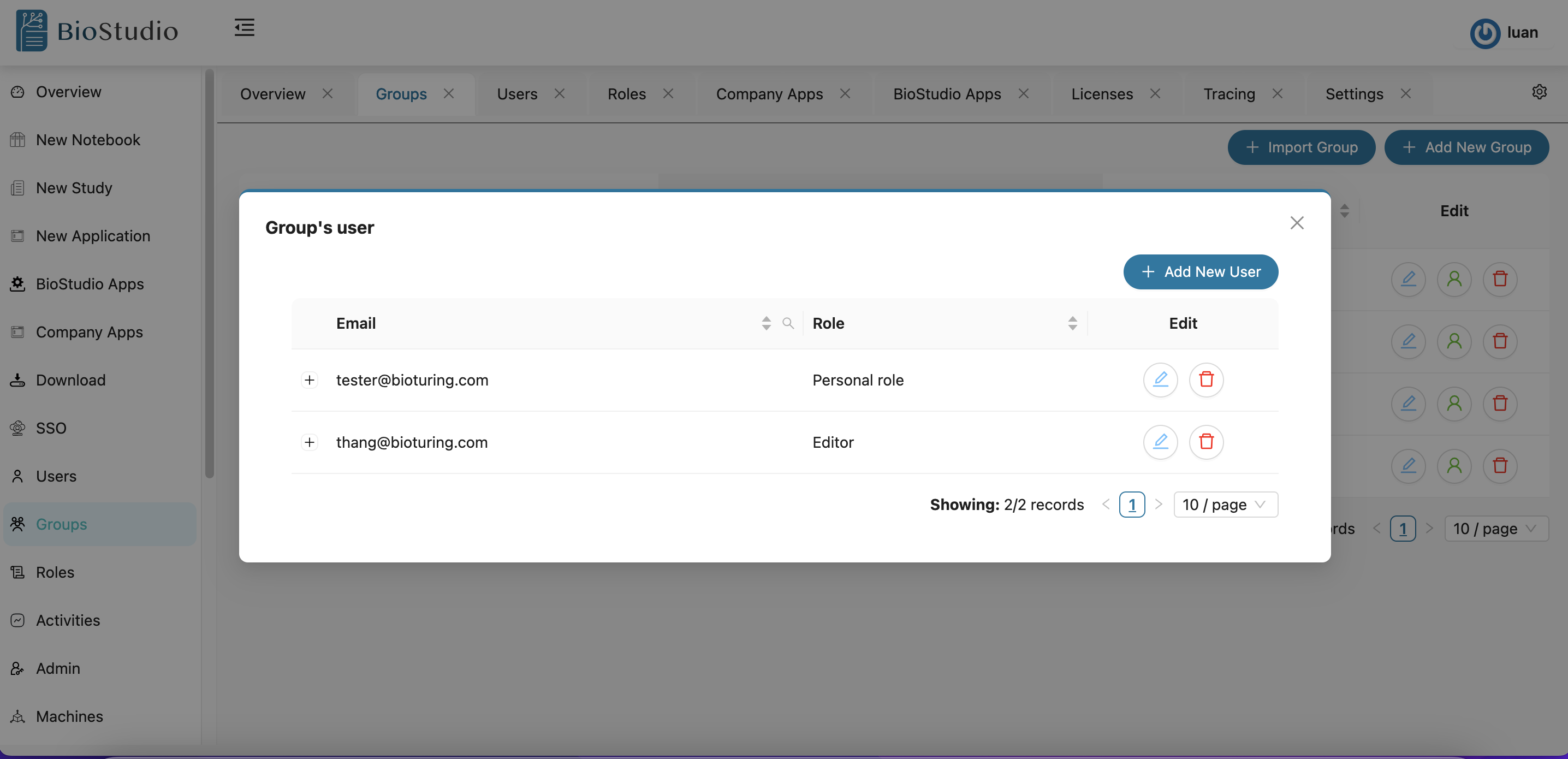
Task: Click first group's red trash icon behind dialog
Action: click(1499, 280)
